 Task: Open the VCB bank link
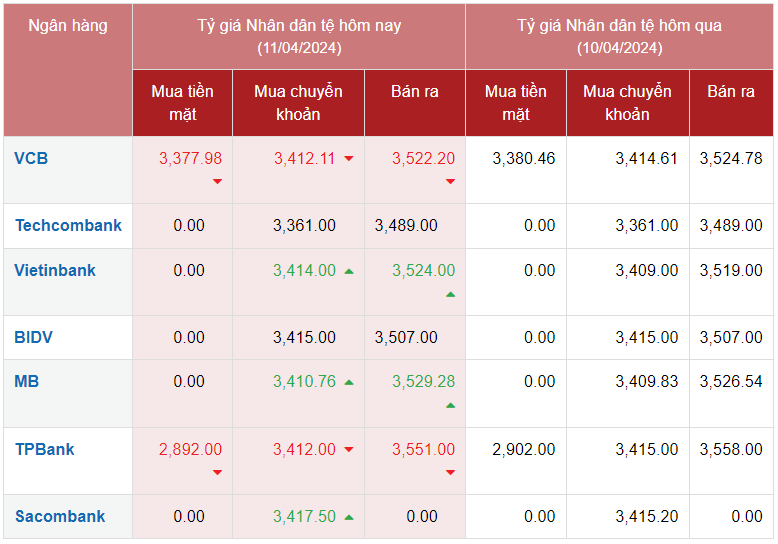(31, 158)
